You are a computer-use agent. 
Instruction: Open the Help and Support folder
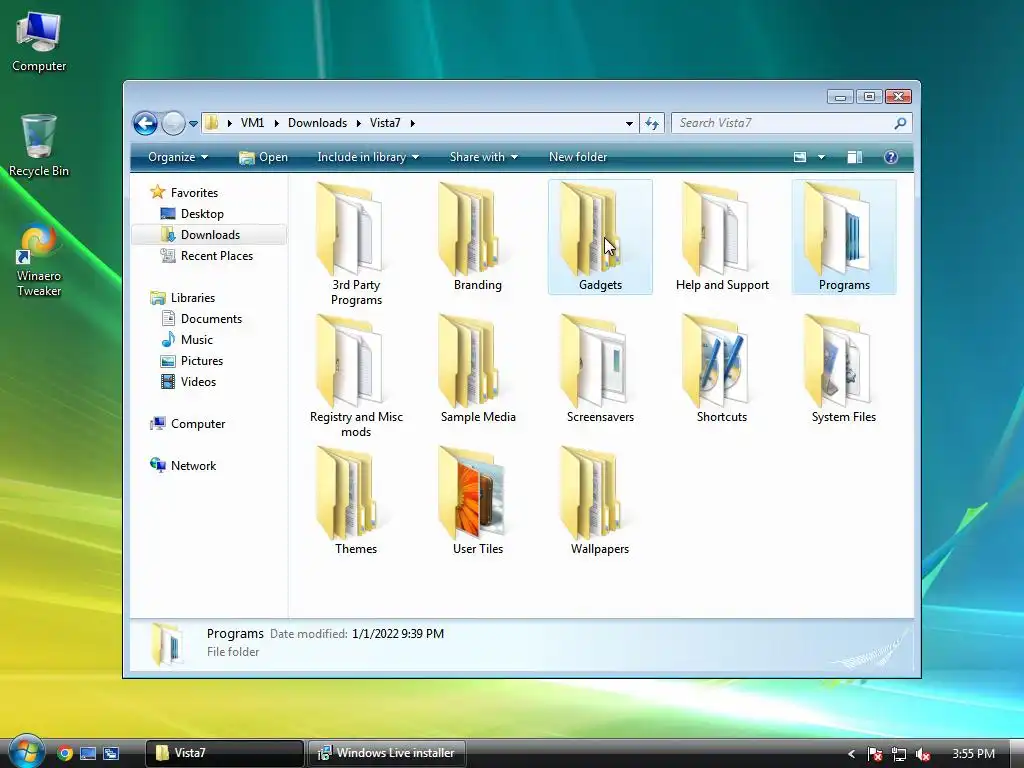pyautogui.click(x=722, y=236)
